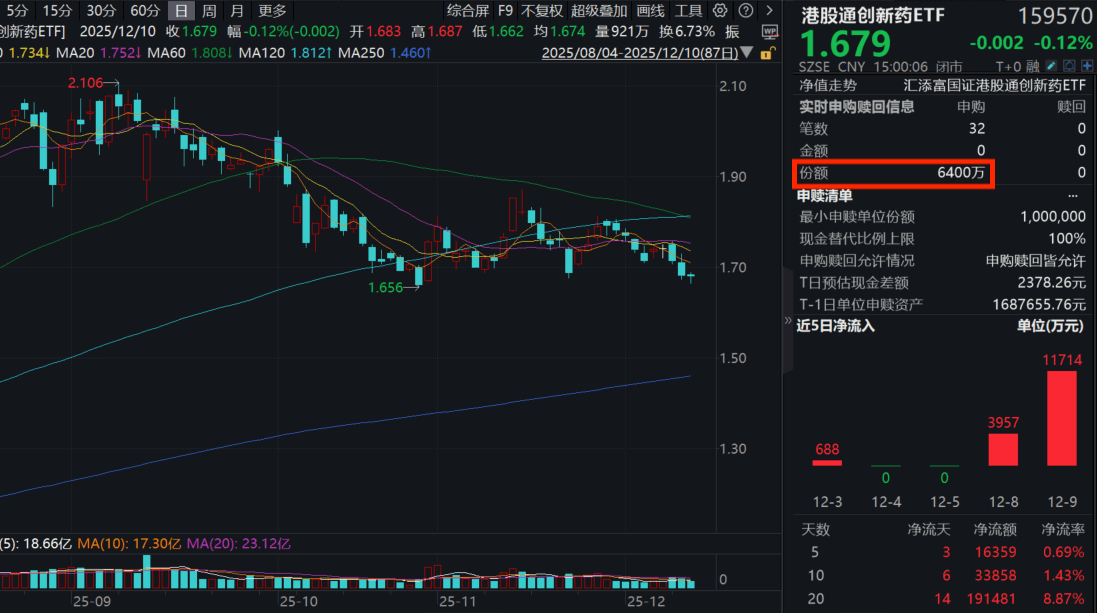Click the right arrow icon in toolbar
The height and width of the screenshot is (613, 1097).
click(769, 11)
